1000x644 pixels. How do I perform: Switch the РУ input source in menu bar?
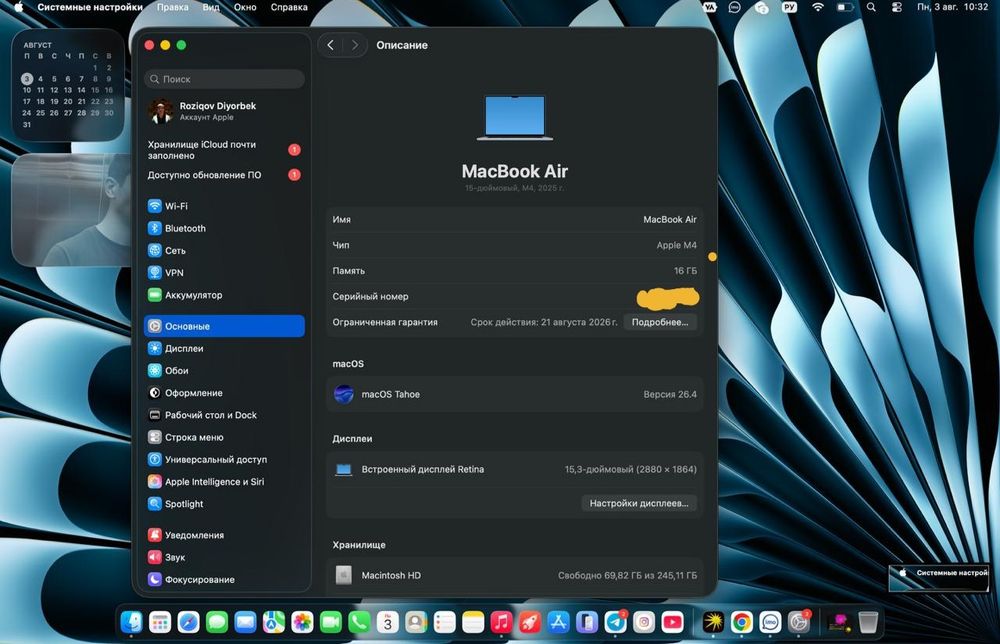coord(790,7)
